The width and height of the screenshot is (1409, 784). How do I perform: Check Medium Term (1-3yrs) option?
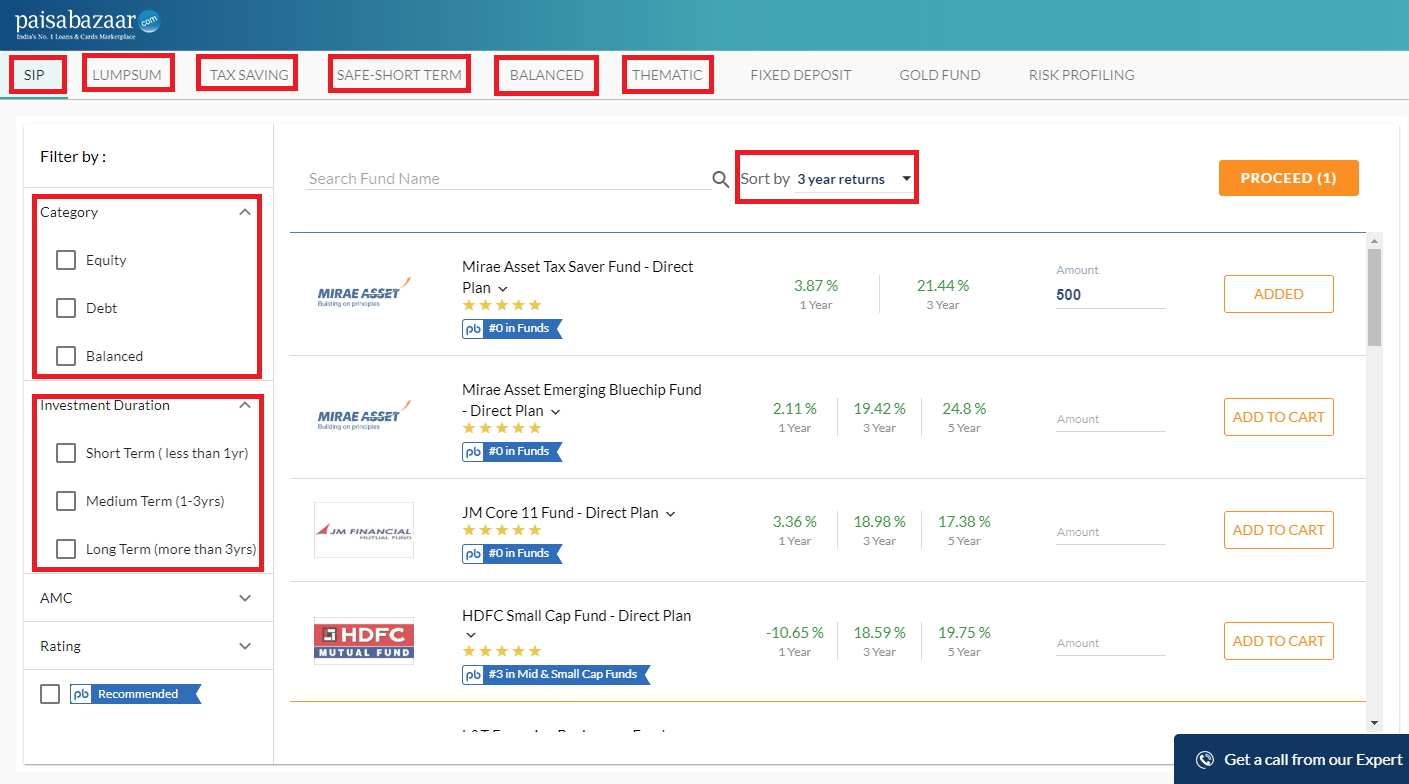coord(66,501)
